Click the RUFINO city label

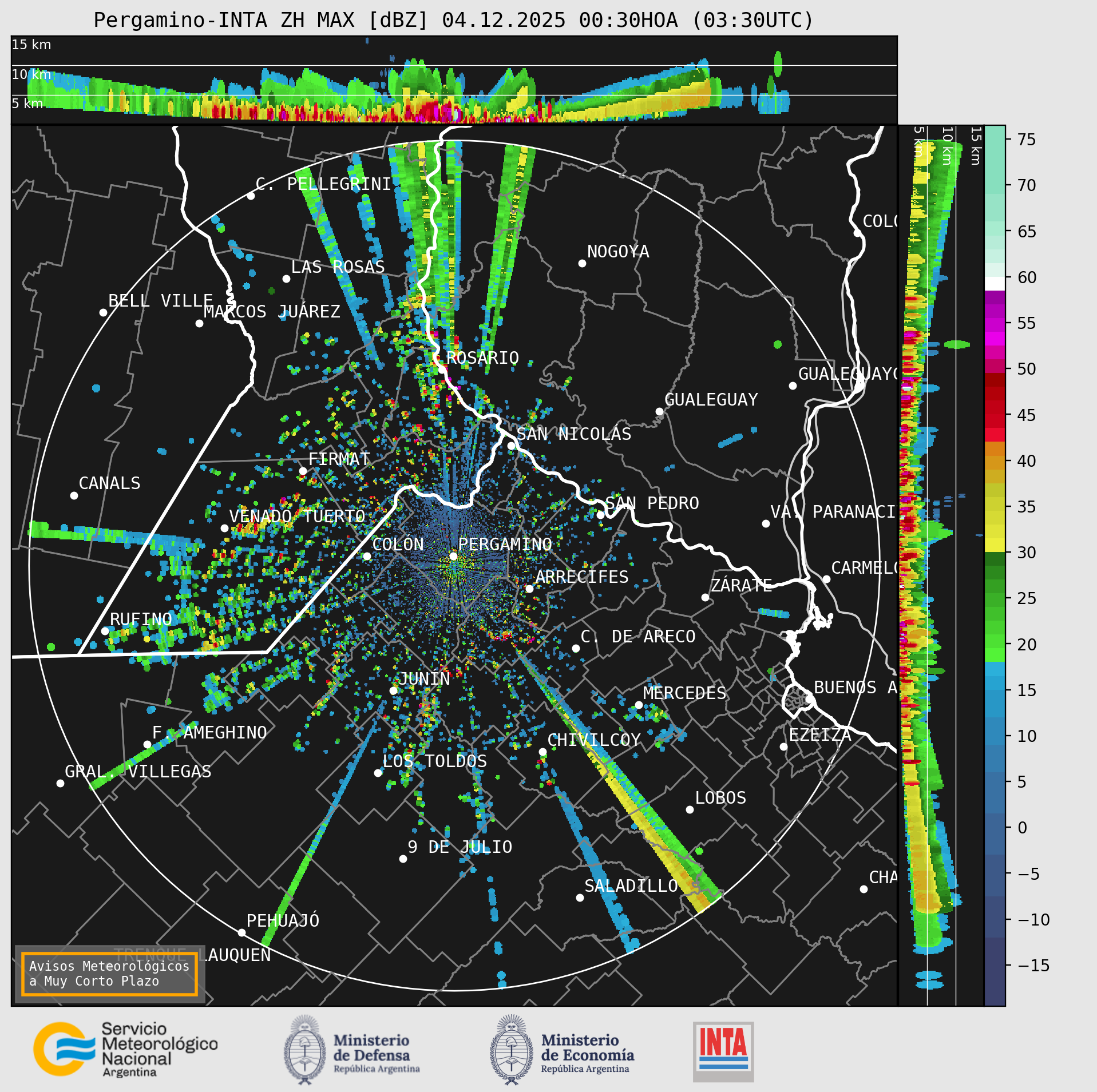[141, 620]
